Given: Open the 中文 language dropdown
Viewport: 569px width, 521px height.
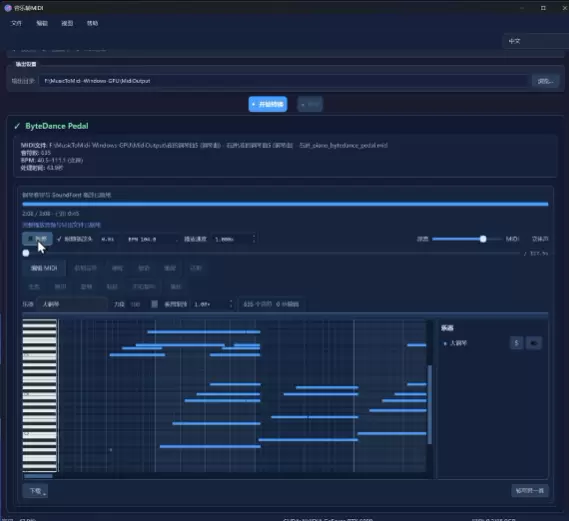Looking at the screenshot, I should click(x=536, y=41).
